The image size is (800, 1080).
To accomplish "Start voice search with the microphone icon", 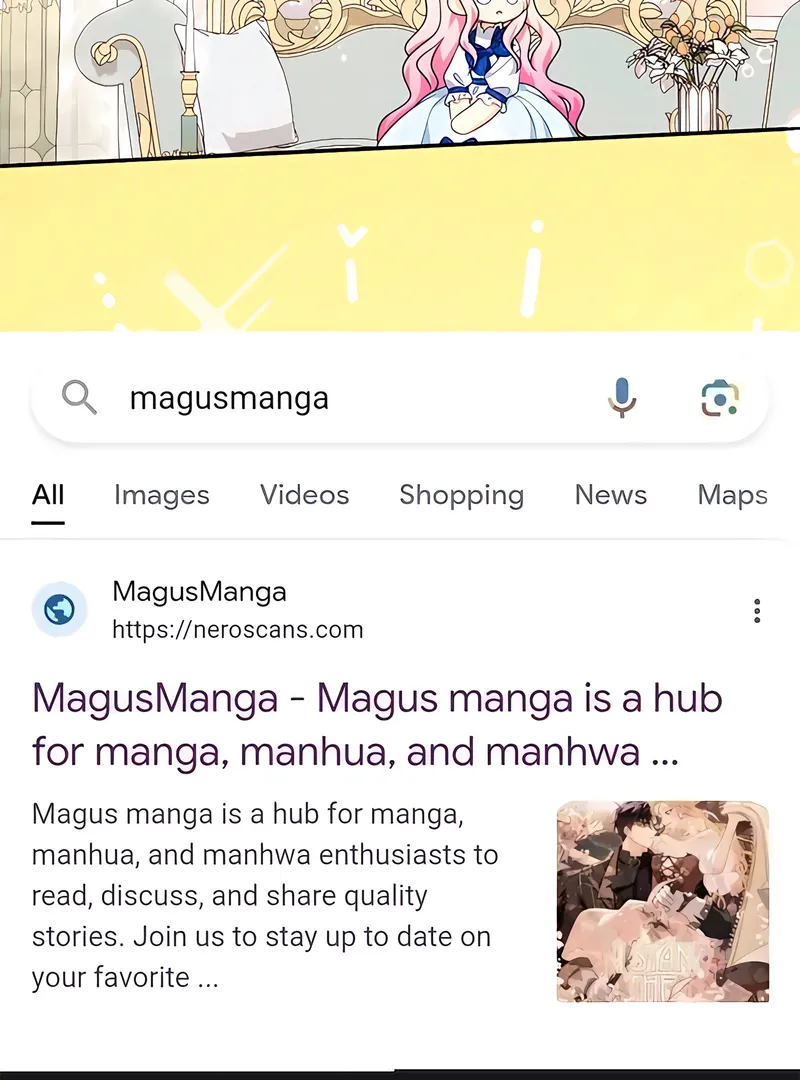I will pos(622,397).
